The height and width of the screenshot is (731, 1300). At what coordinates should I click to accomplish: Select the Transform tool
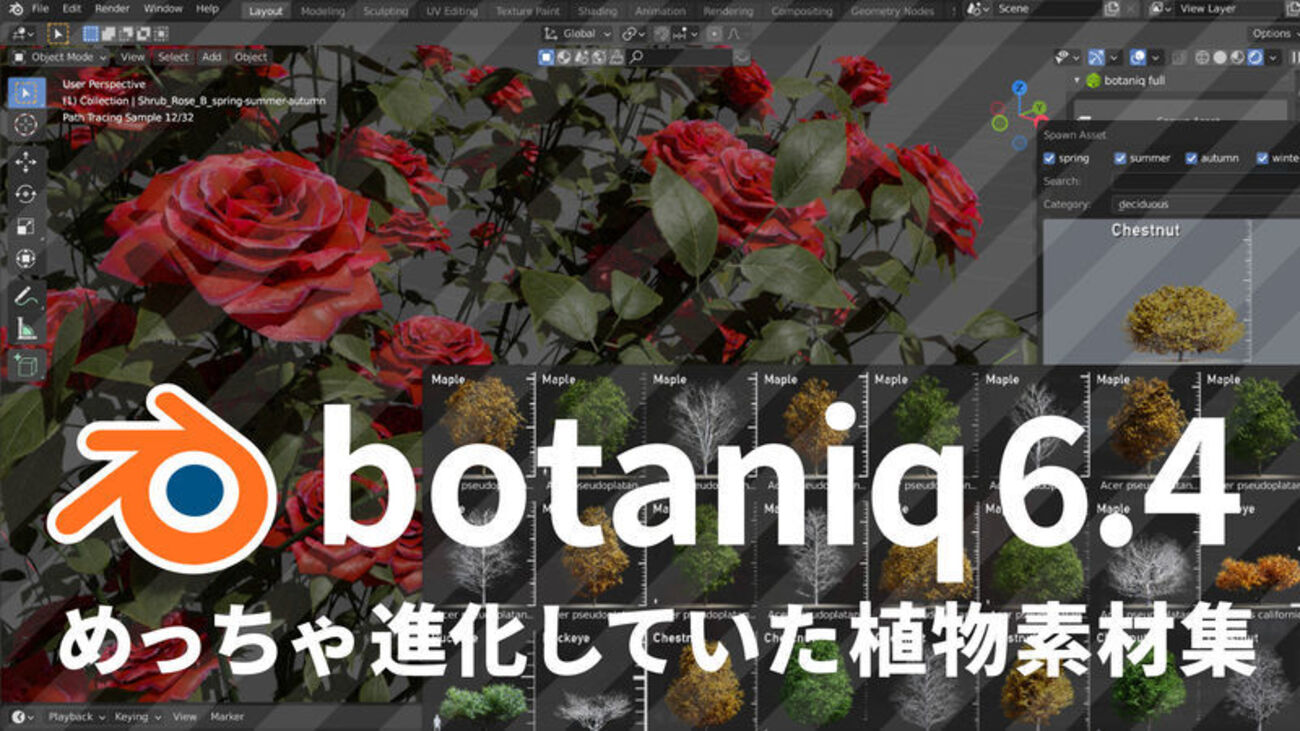point(26,258)
